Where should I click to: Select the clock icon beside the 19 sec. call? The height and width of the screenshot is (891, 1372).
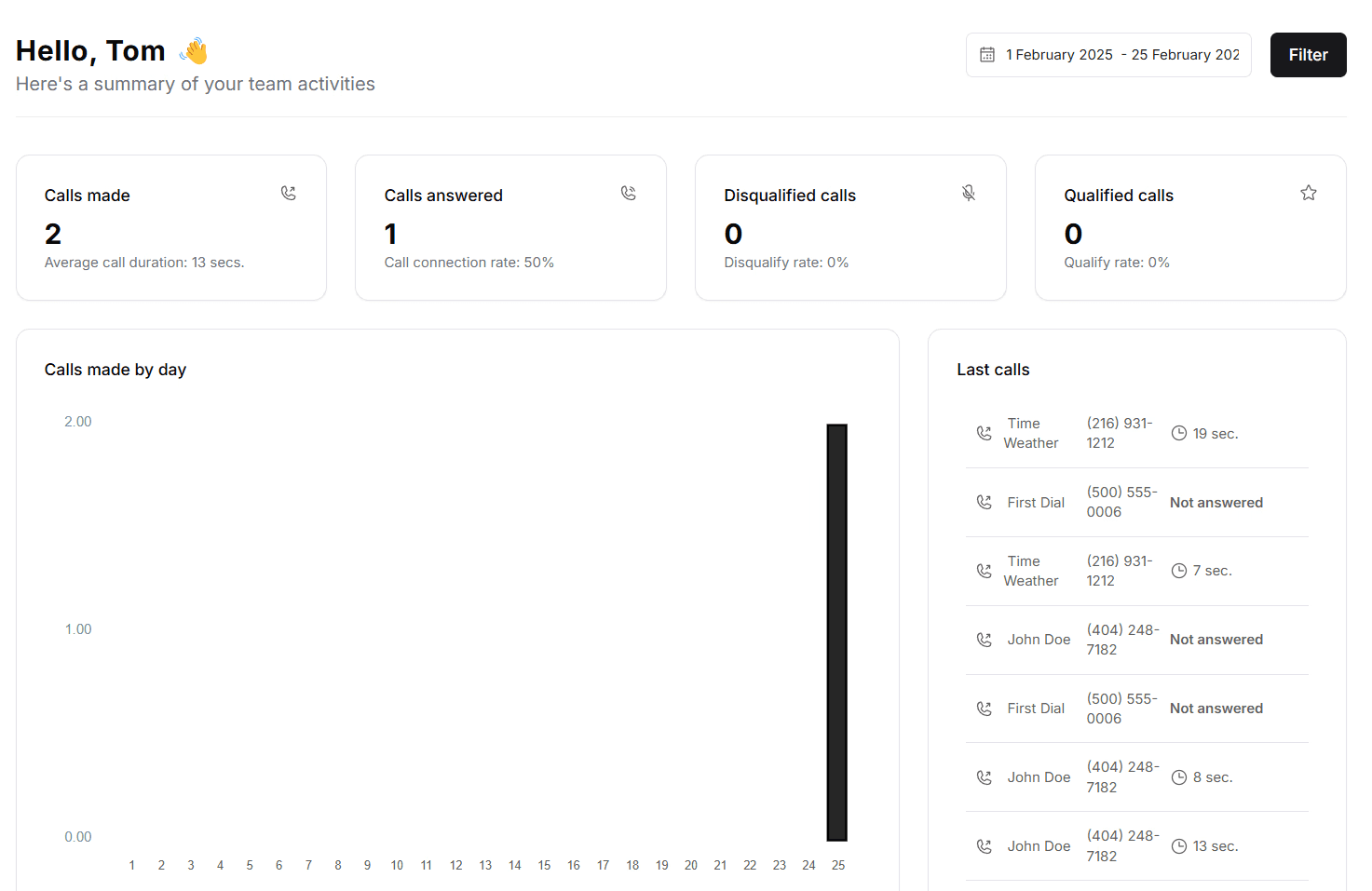click(1179, 433)
